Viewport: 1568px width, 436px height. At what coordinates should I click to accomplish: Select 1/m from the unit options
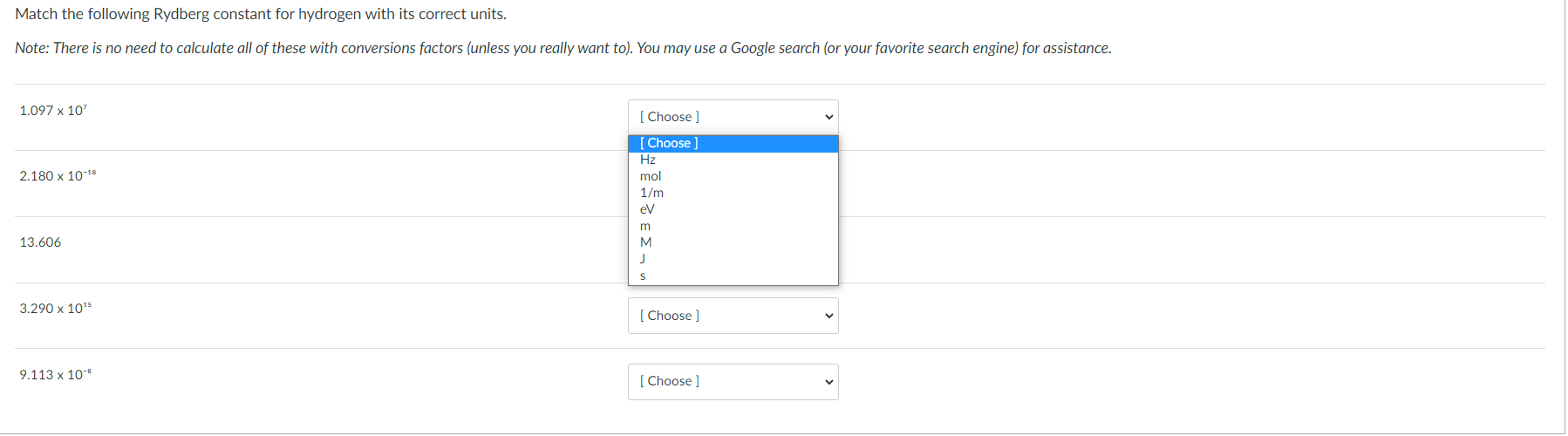[x=651, y=193]
